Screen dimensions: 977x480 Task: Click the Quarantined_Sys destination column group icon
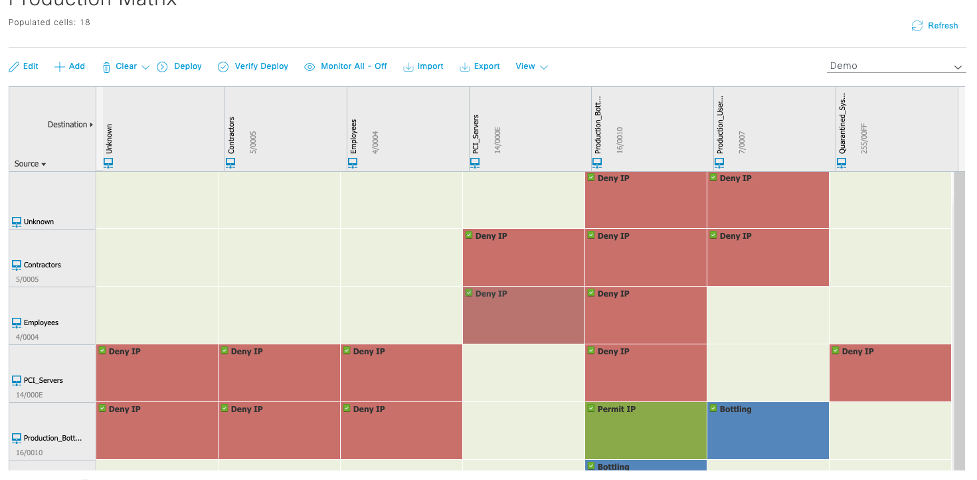(x=841, y=163)
